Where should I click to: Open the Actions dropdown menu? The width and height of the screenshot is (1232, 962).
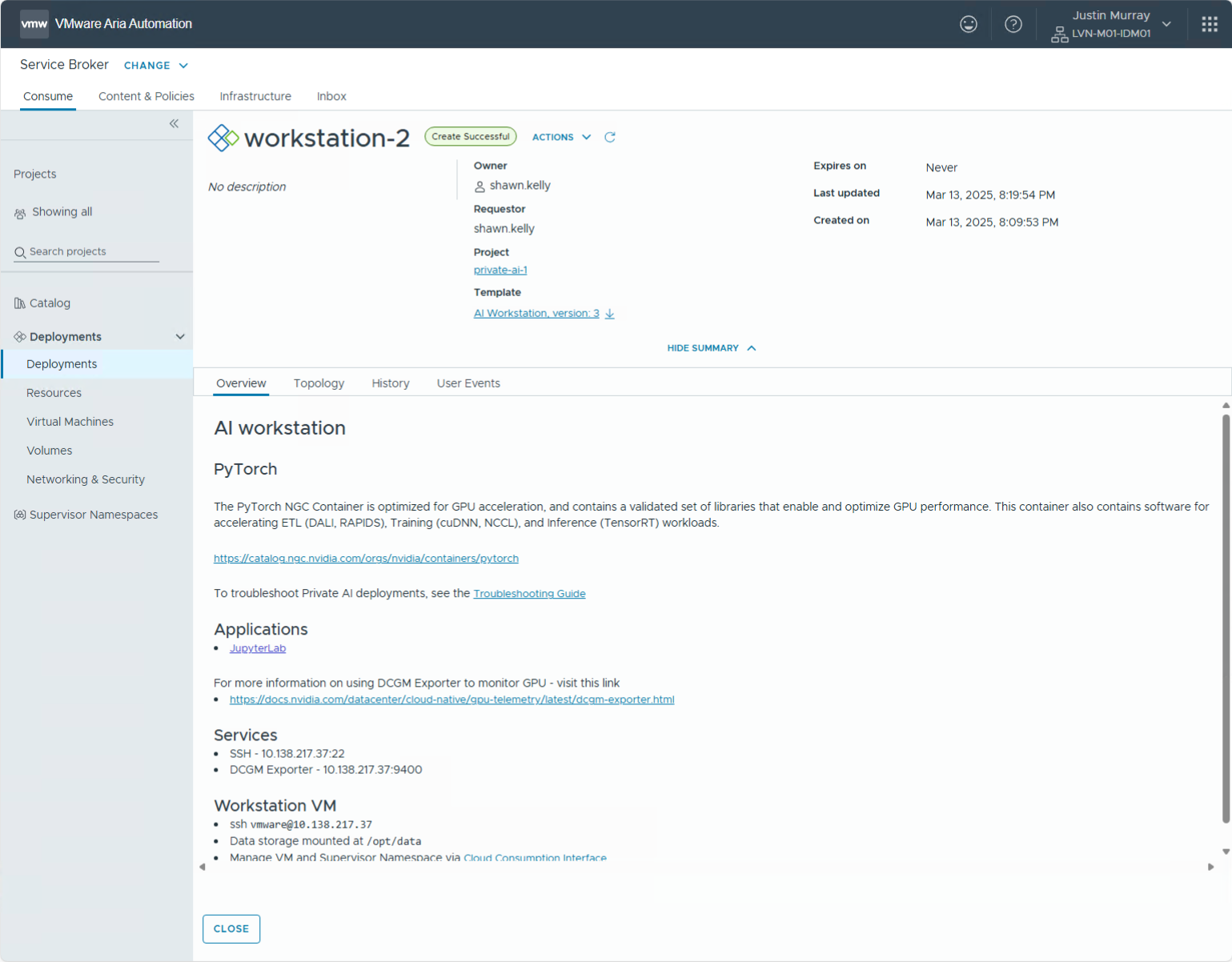561,137
